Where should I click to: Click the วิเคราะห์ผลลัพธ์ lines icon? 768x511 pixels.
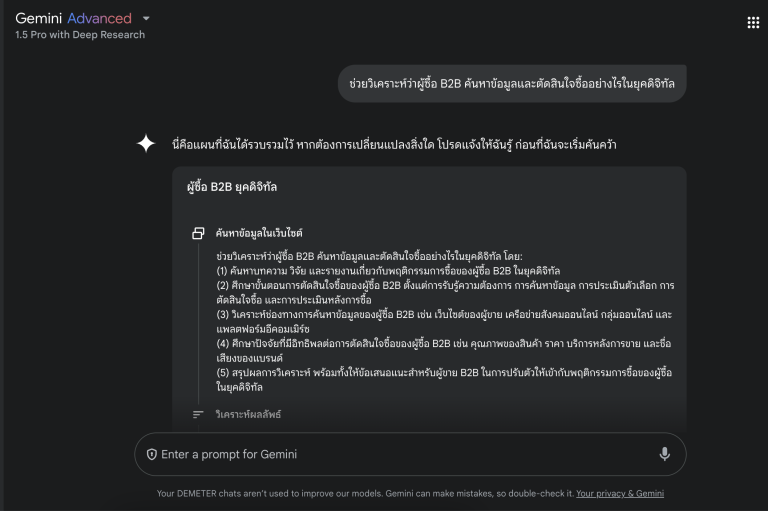198,414
